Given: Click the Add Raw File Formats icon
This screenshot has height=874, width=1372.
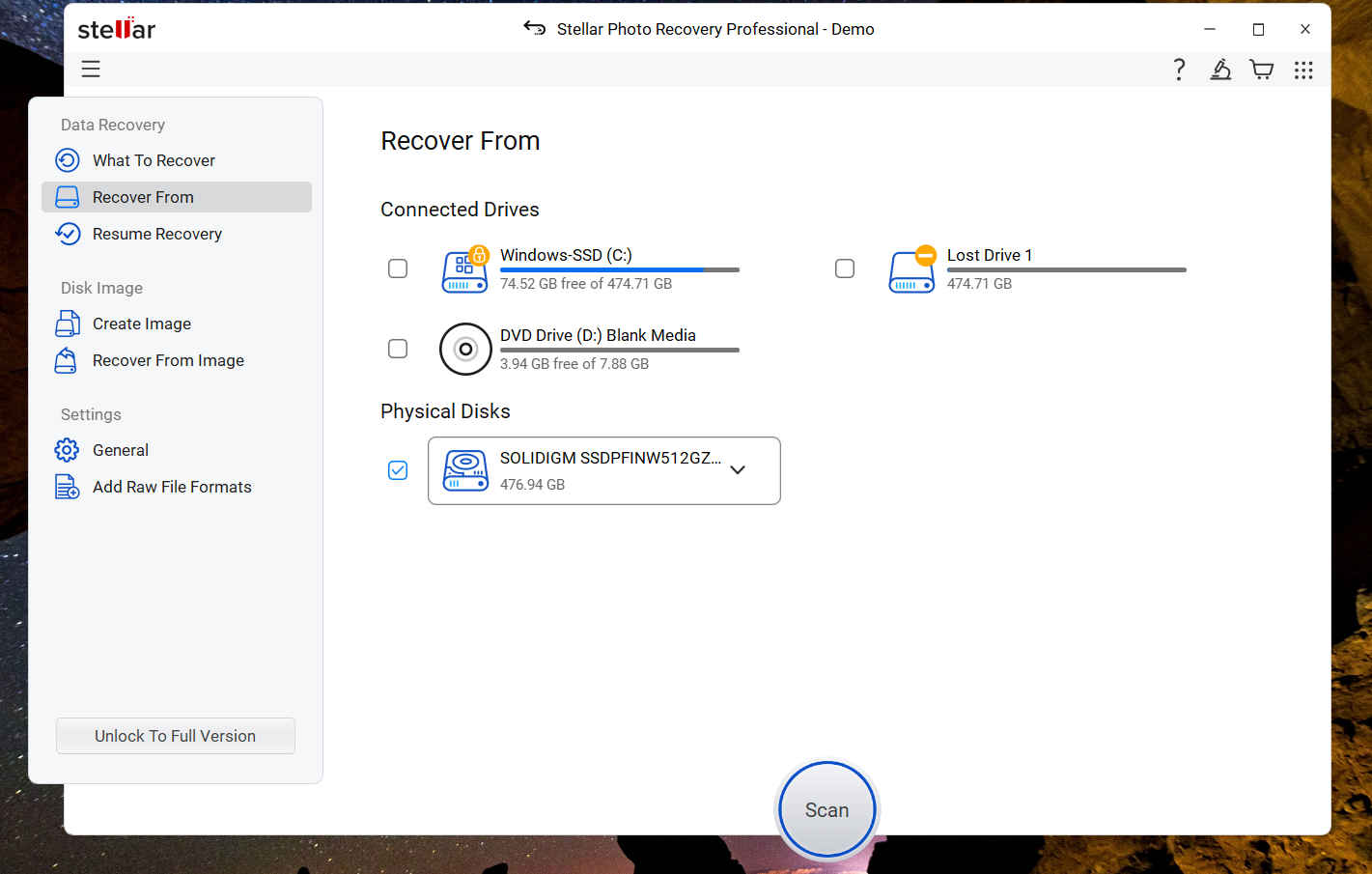Looking at the screenshot, I should (x=68, y=487).
